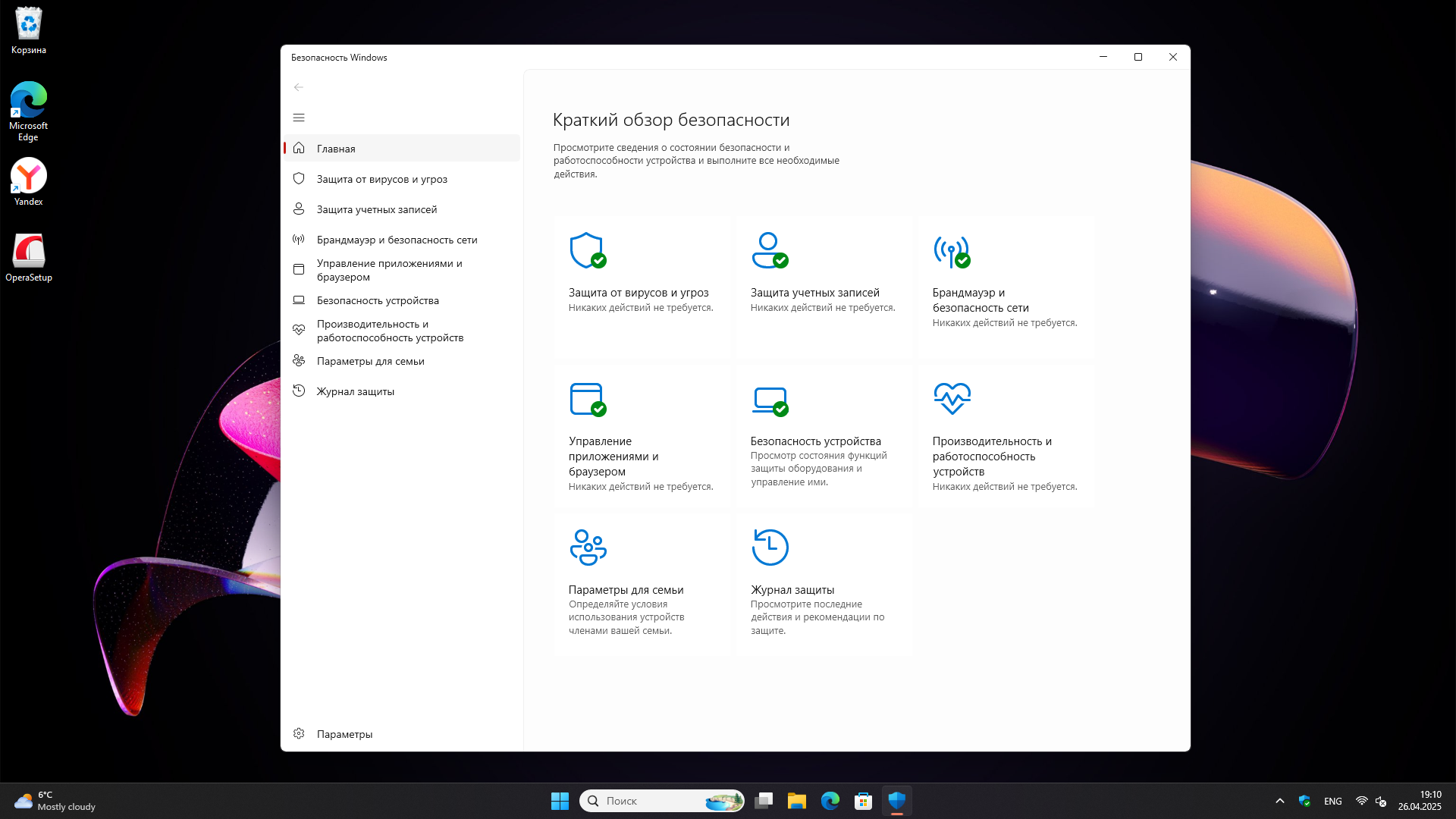Open the ENG language switcher in tray

[x=1332, y=801]
